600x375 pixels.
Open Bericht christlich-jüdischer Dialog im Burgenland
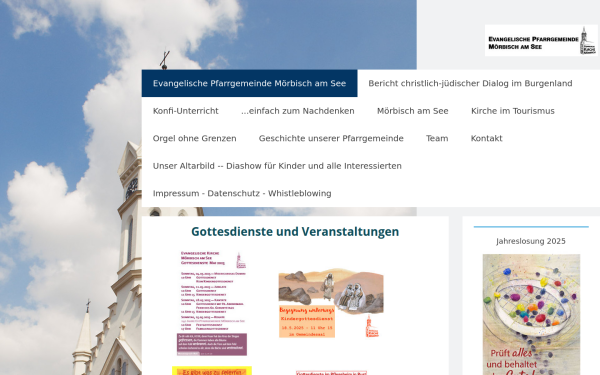[x=470, y=83]
